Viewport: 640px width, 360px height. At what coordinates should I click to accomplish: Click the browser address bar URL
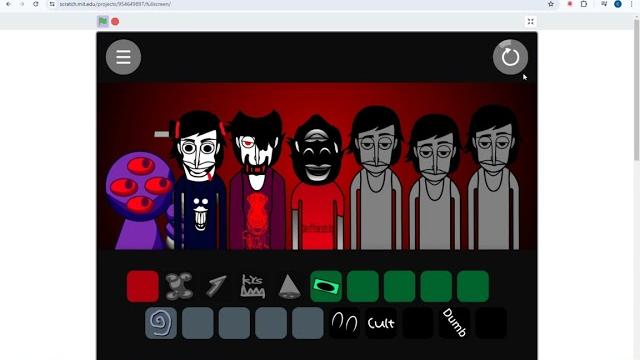[x=115, y=4]
